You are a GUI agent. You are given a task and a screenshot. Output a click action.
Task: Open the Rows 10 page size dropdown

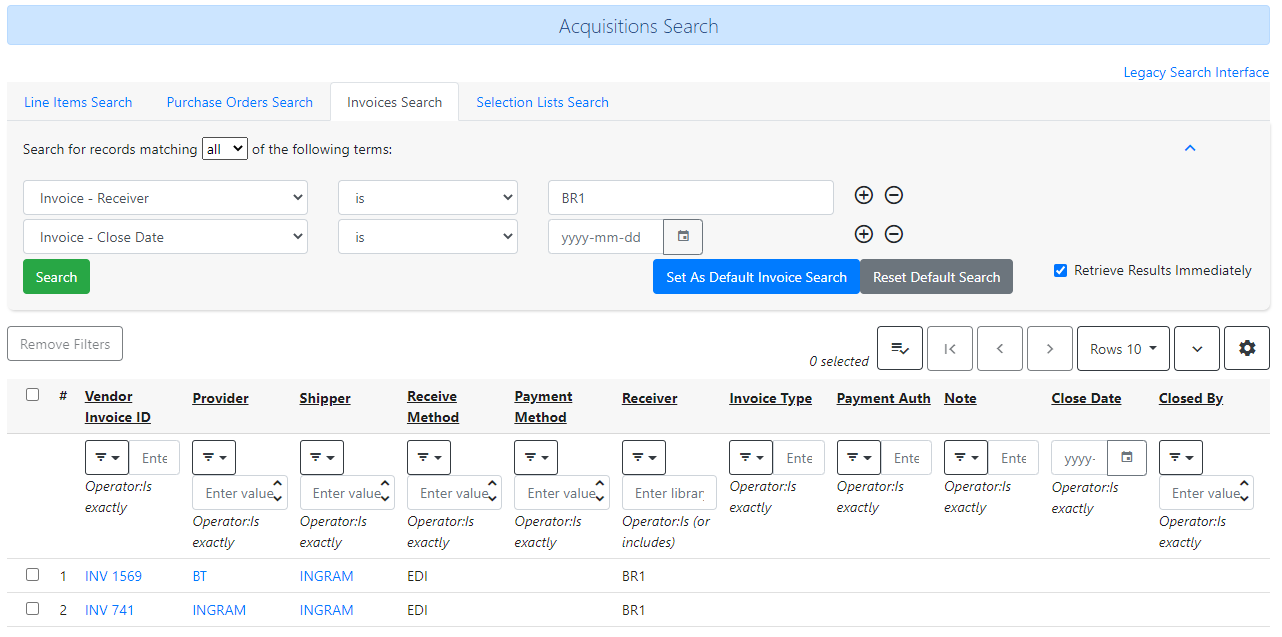(1122, 348)
